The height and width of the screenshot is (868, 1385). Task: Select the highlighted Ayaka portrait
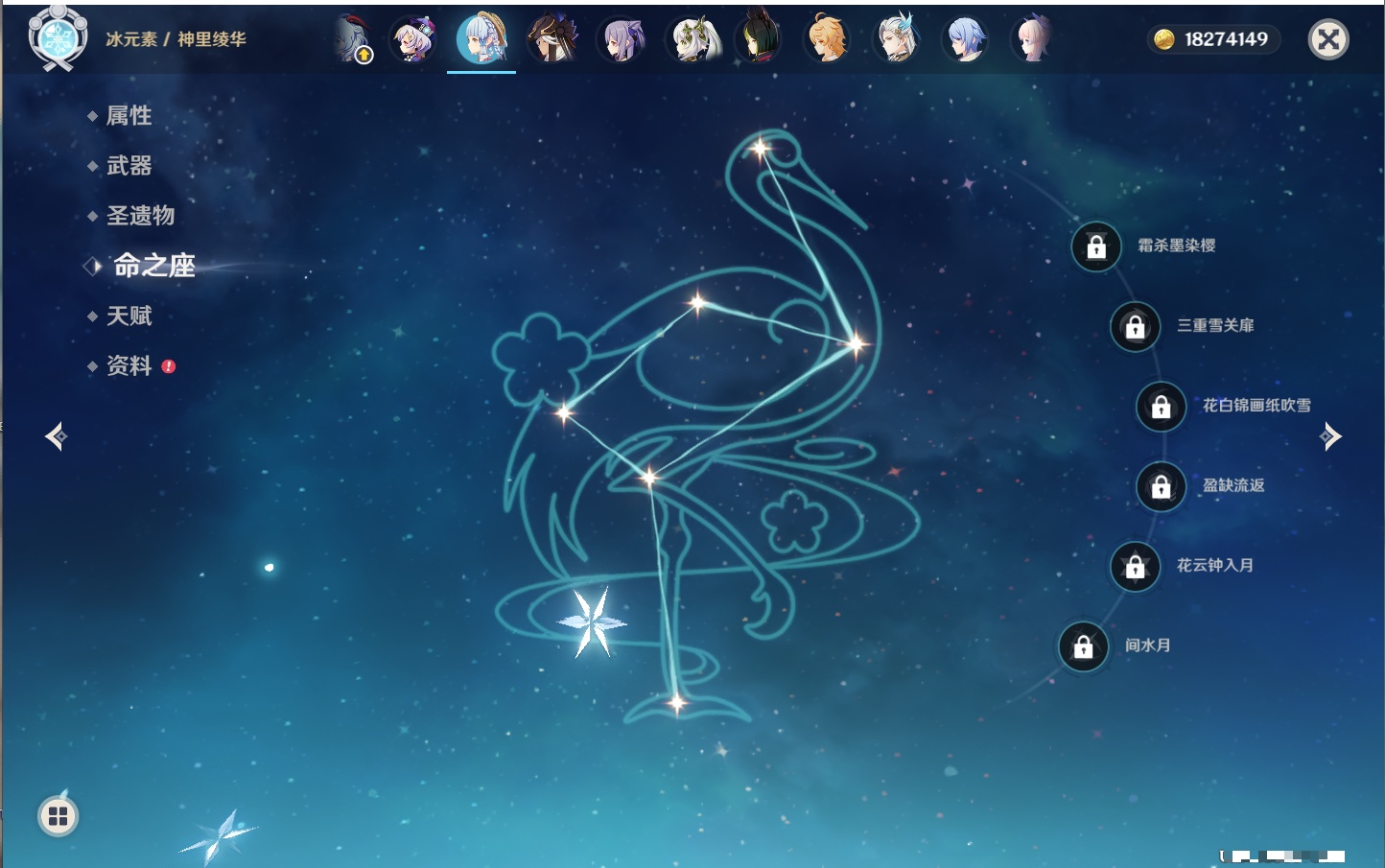pos(481,38)
